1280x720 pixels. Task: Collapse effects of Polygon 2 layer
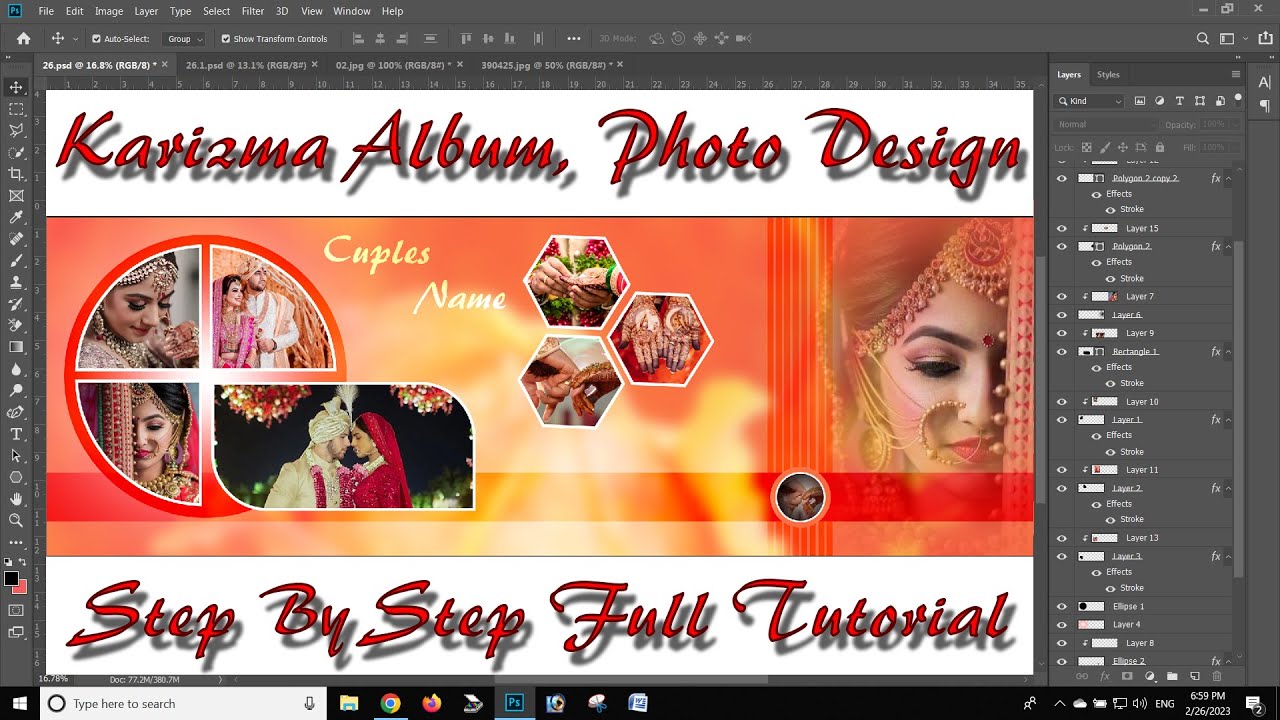coord(1229,246)
